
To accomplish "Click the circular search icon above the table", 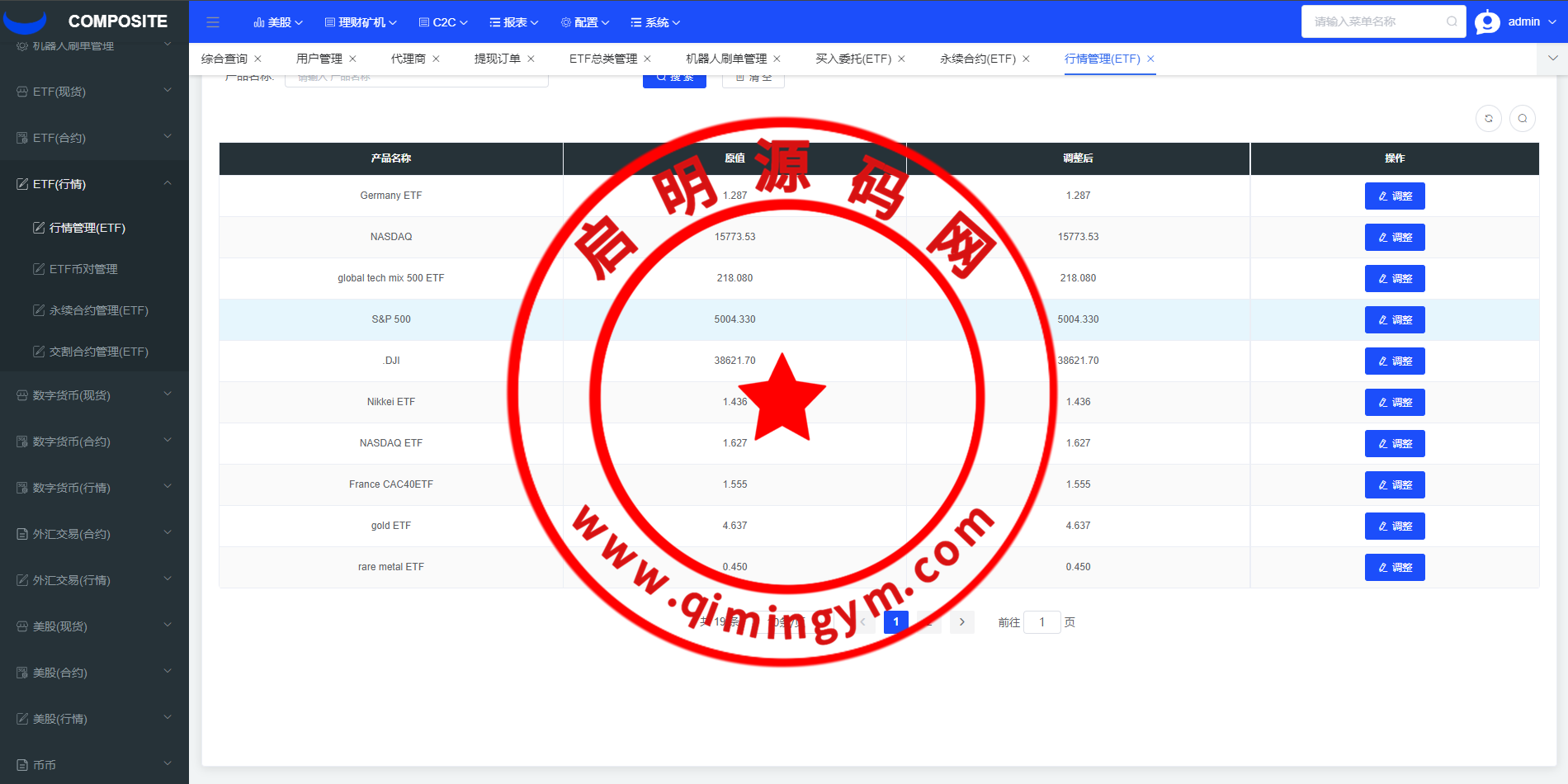I will pyautogui.click(x=1522, y=119).
